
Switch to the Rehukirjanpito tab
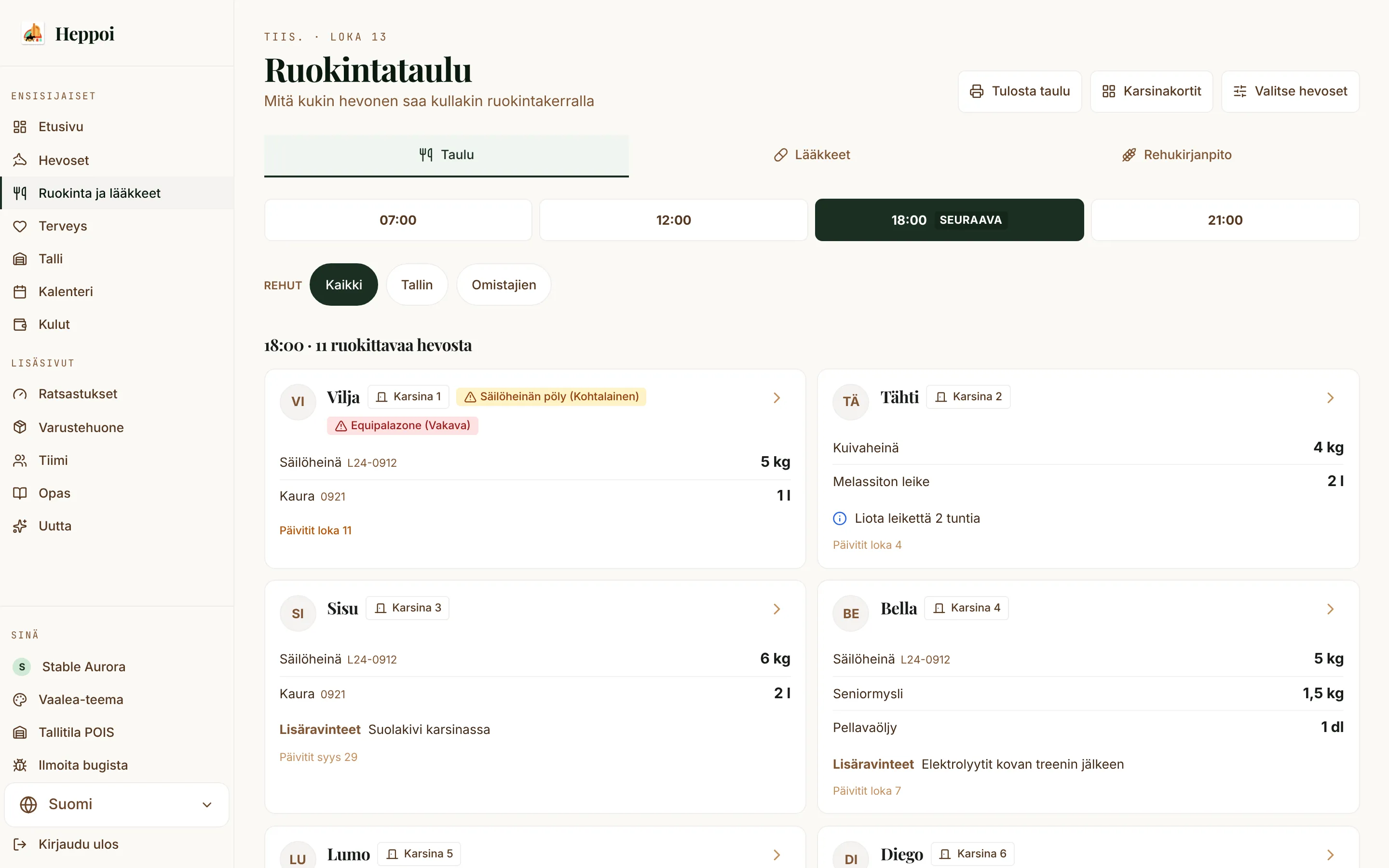coord(1177,155)
